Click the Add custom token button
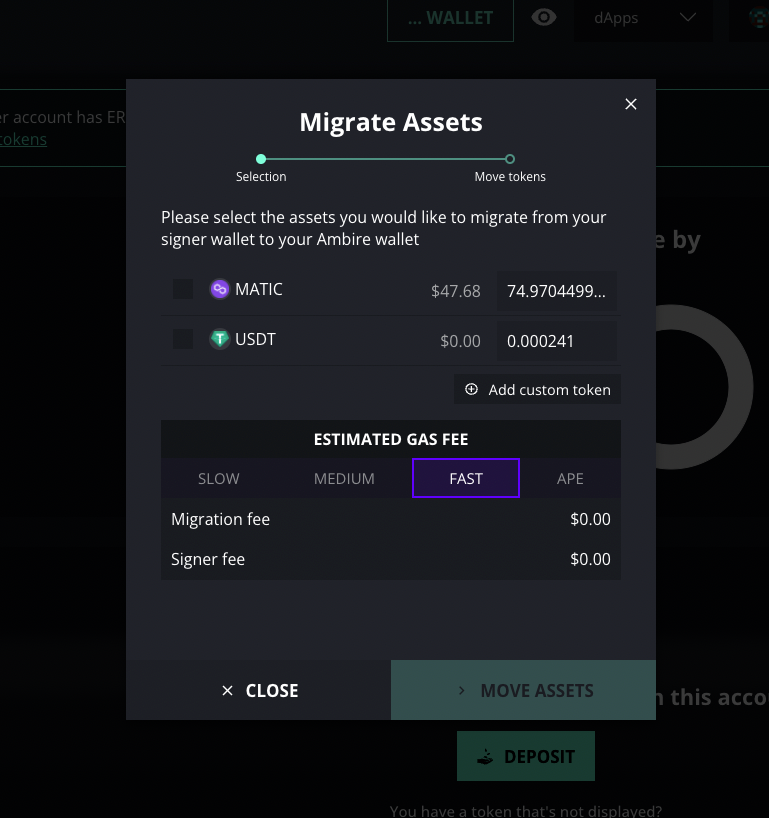 tap(537, 389)
